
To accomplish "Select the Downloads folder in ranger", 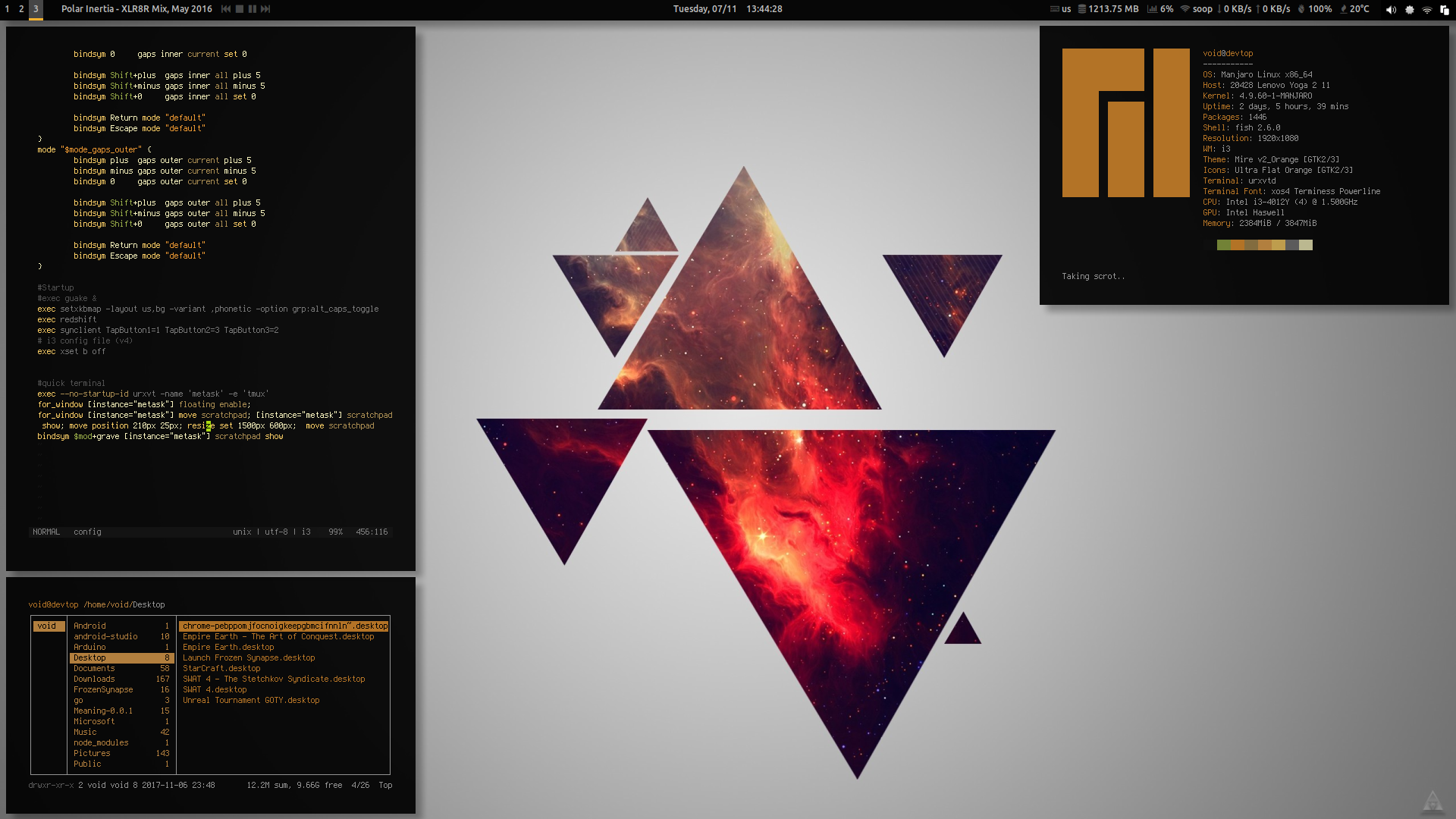I will click(94, 679).
